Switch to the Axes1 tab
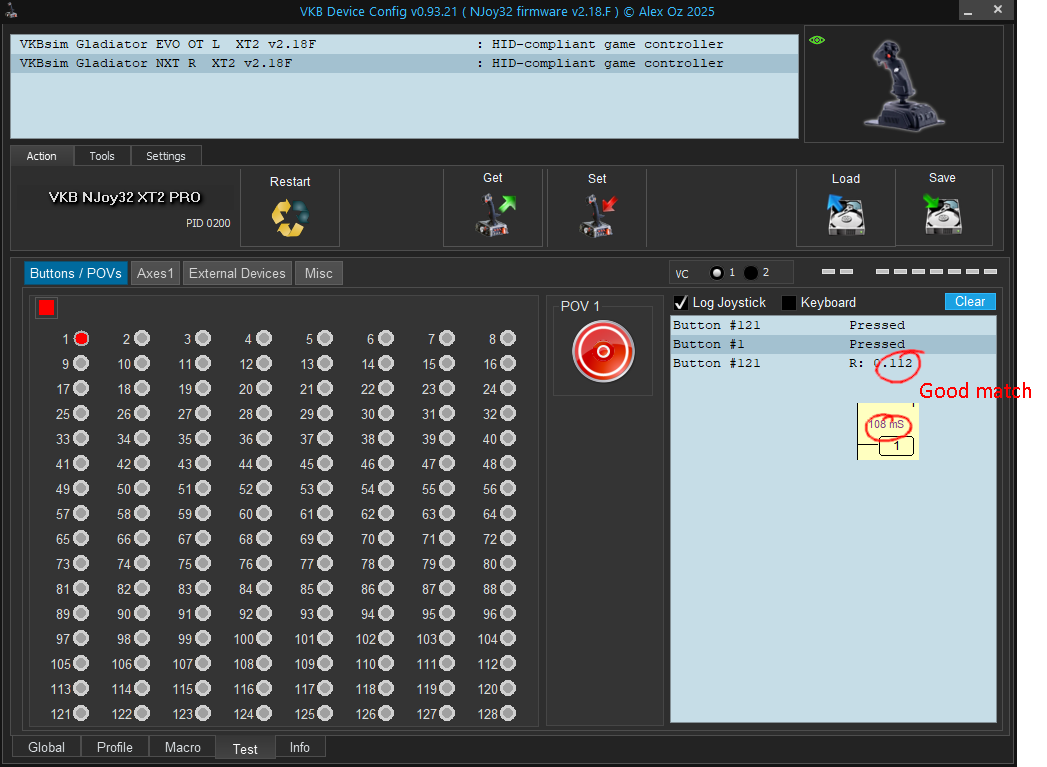The width and height of the screenshot is (1047, 767). pyautogui.click(x=155, y=273)
